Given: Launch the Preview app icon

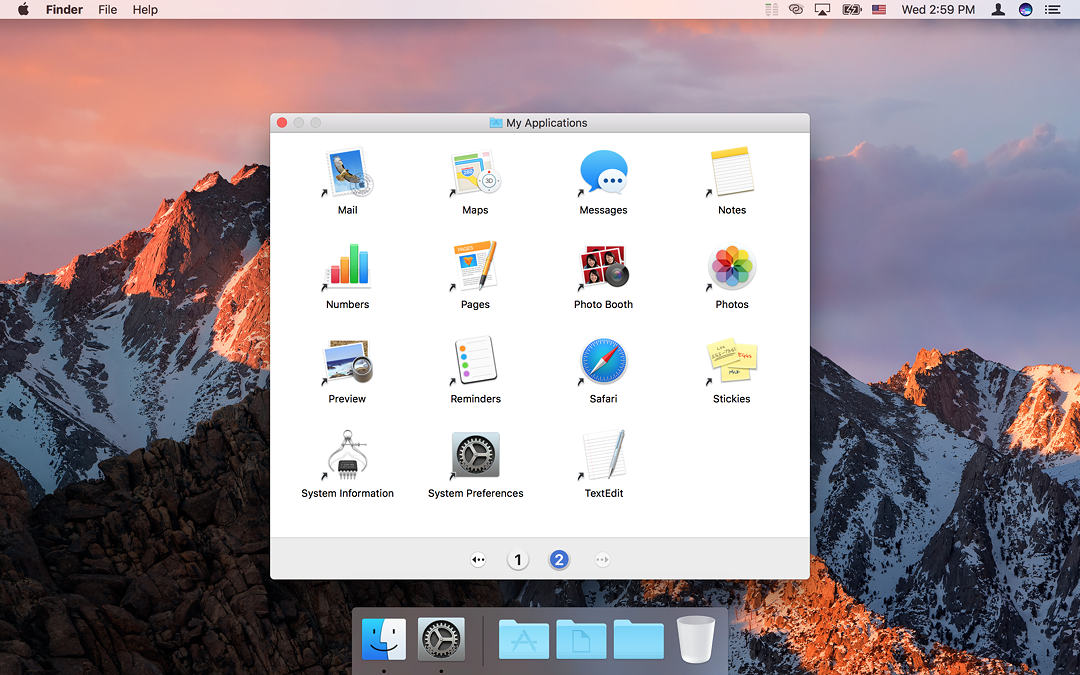Looking at the screenshot, I should click(x=348, y=362).
